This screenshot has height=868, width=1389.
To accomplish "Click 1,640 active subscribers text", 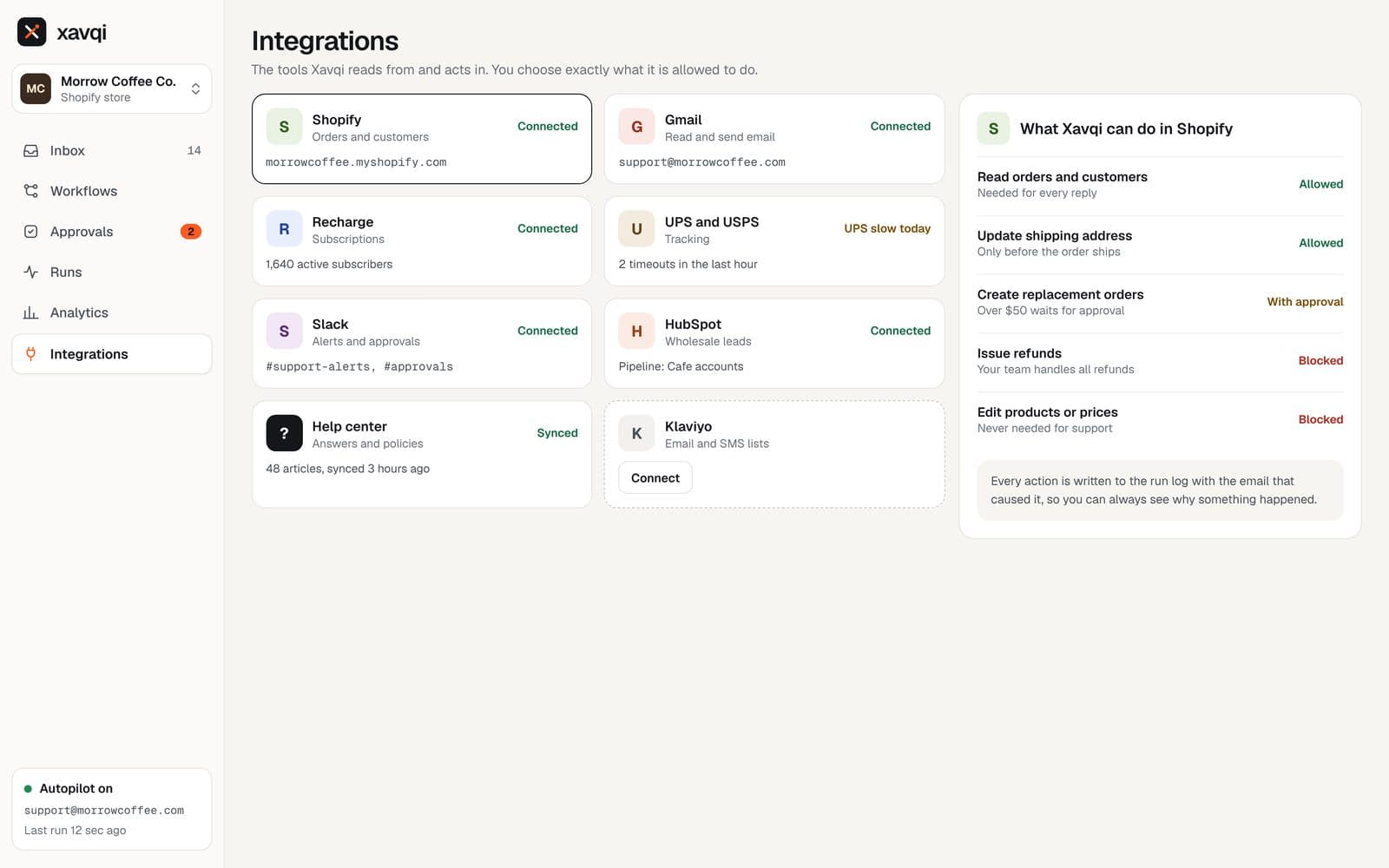I will [329, 265].
